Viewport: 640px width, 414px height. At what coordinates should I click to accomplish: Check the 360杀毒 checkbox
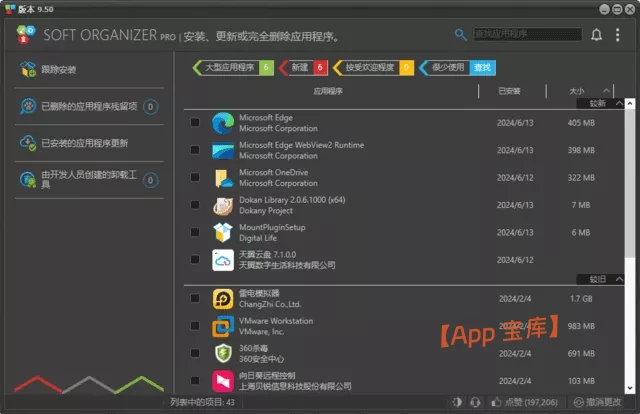click(x=195, y=353)
